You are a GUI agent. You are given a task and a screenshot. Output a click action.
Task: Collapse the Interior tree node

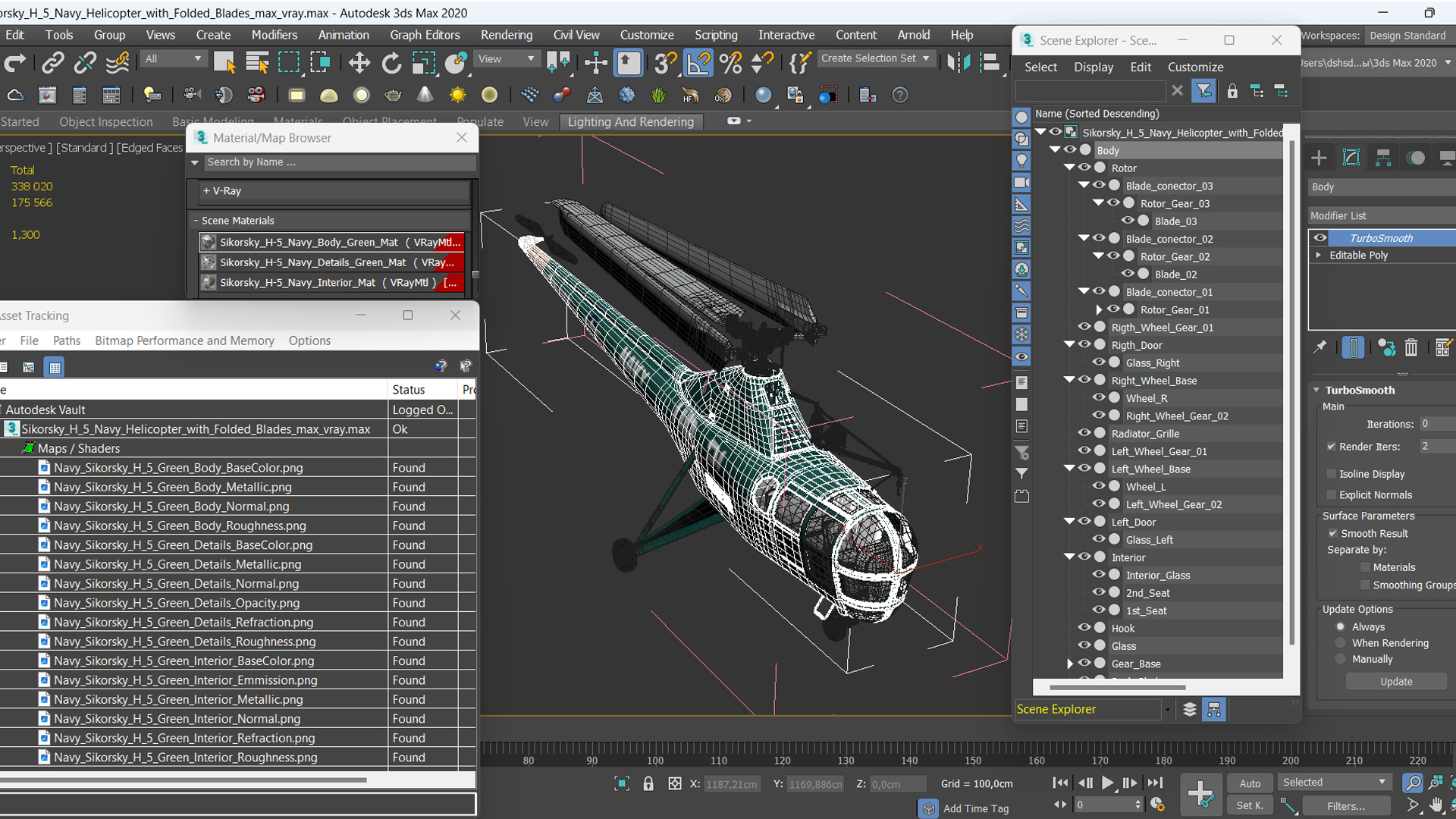tap(1069, 557)
